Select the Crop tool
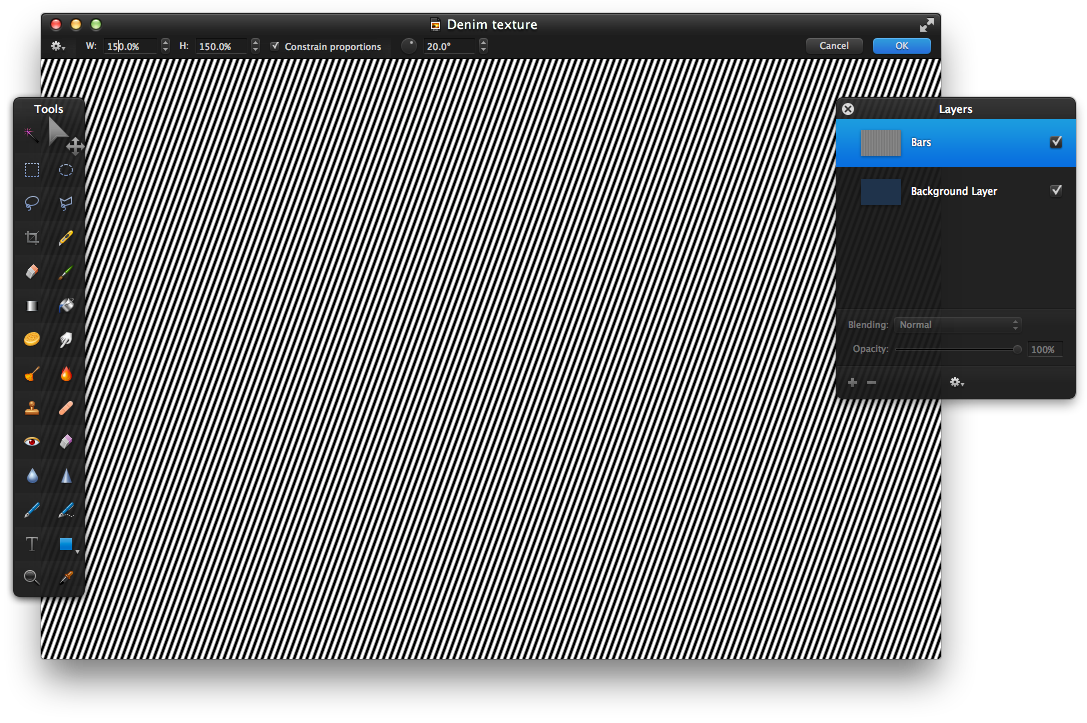This screenshot has width=1087, height=723. tap(32, 238)
